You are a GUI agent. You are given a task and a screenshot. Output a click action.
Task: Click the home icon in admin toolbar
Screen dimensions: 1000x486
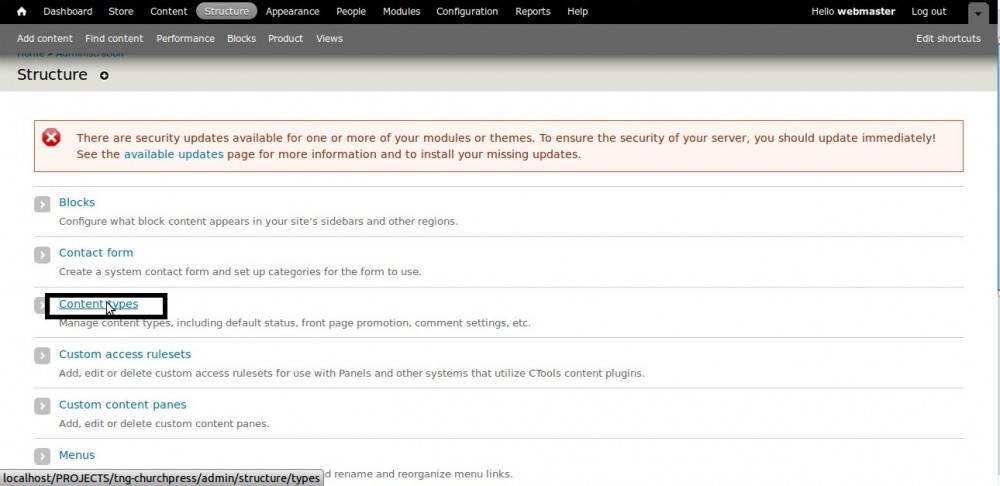(21, 12)
